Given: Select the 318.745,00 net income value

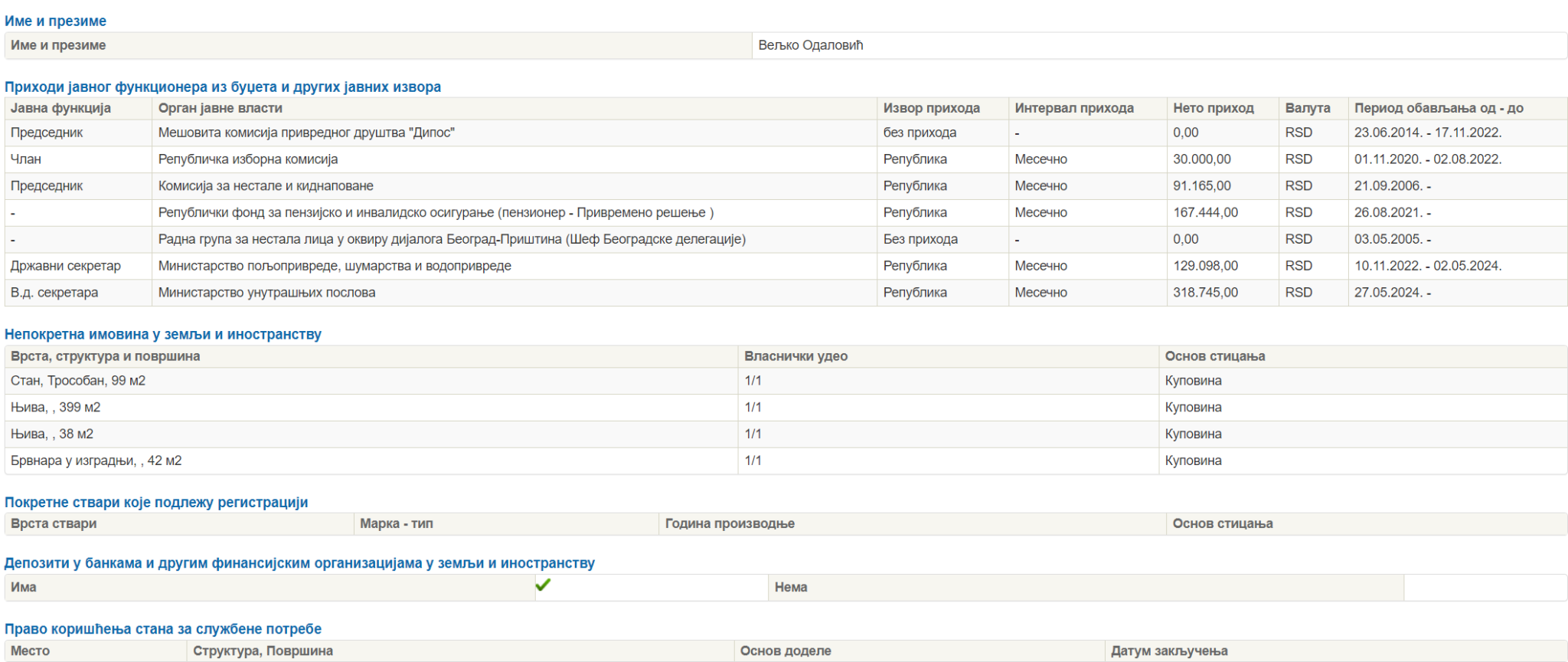Looking at the screenshot, I should click(1205, 293).
